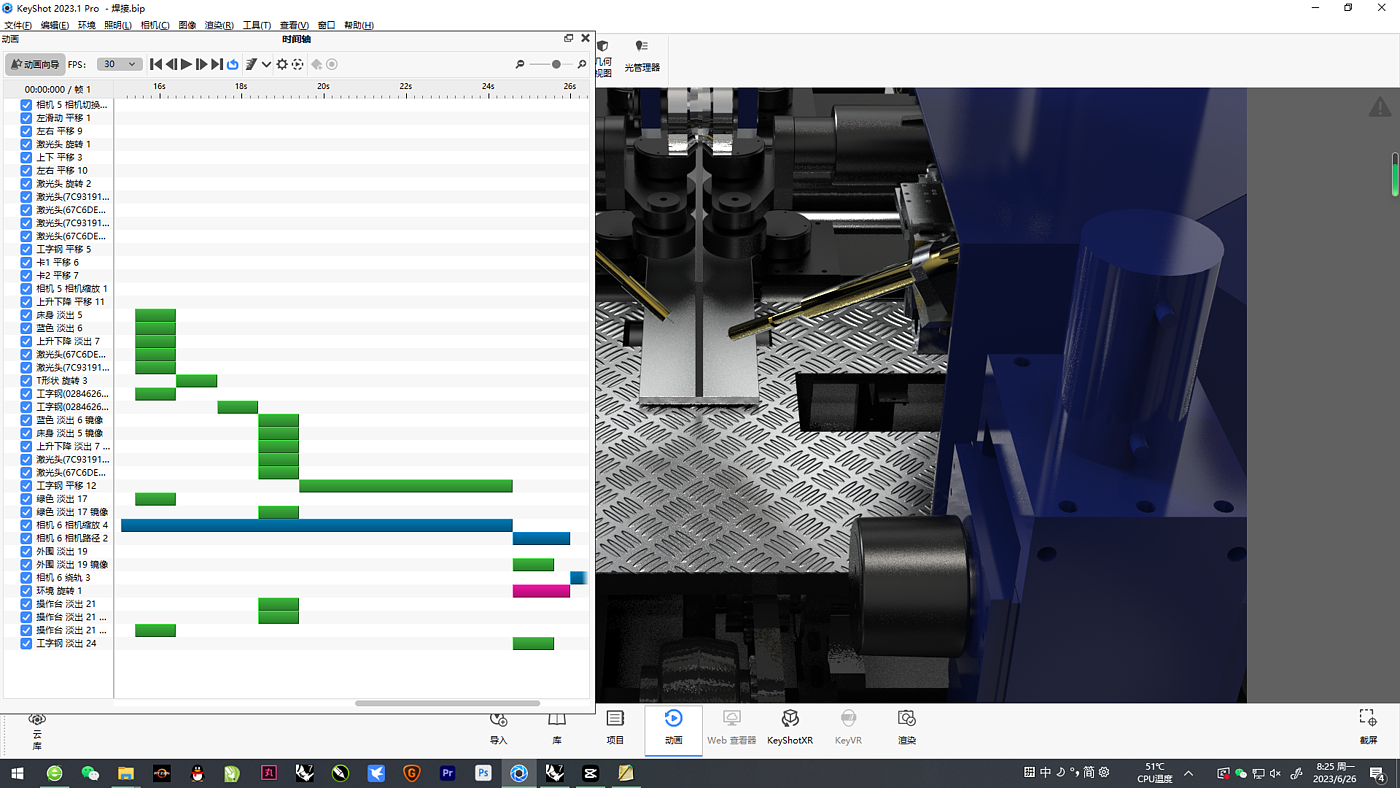Select the magenta 环境 旋转 1 timeline bar

point(541,591)
